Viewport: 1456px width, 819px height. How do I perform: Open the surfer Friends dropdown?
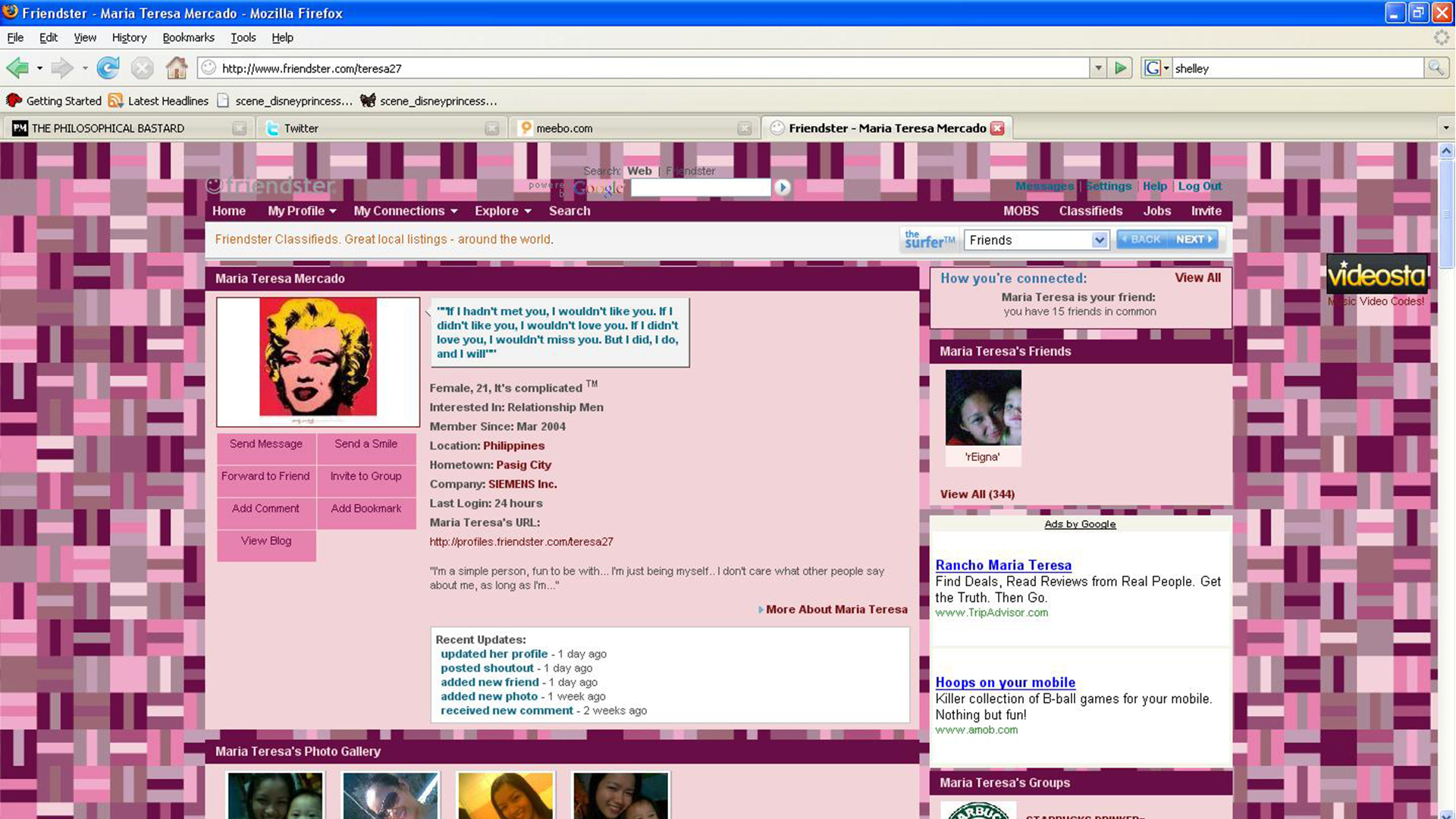click(x=1036, y=240)
